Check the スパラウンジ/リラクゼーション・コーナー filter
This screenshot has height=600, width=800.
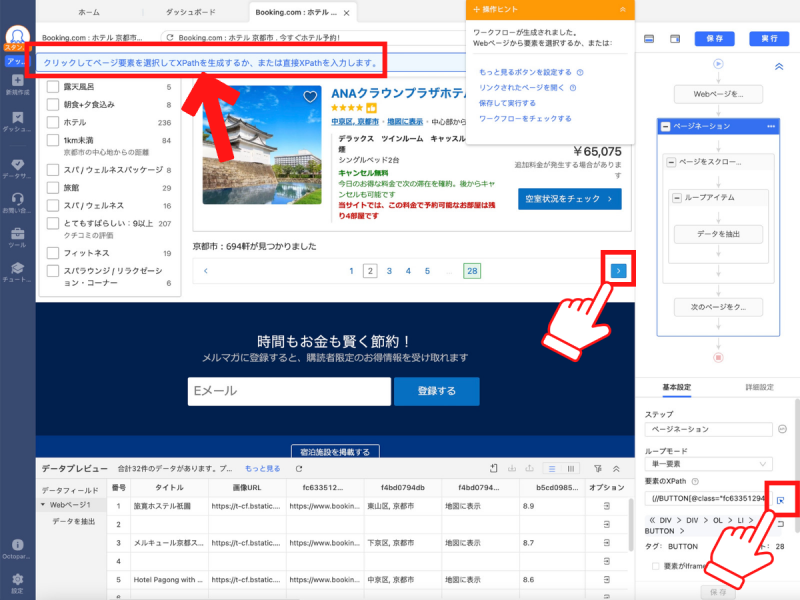click(x=53, y=270)
